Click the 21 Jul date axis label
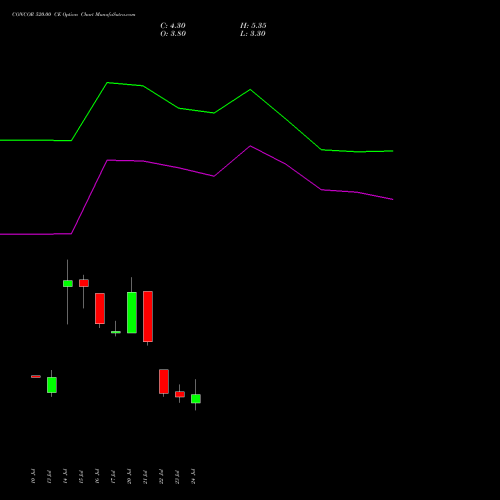Viewport: 500px width, 500px height. click(x=145, y=476)
